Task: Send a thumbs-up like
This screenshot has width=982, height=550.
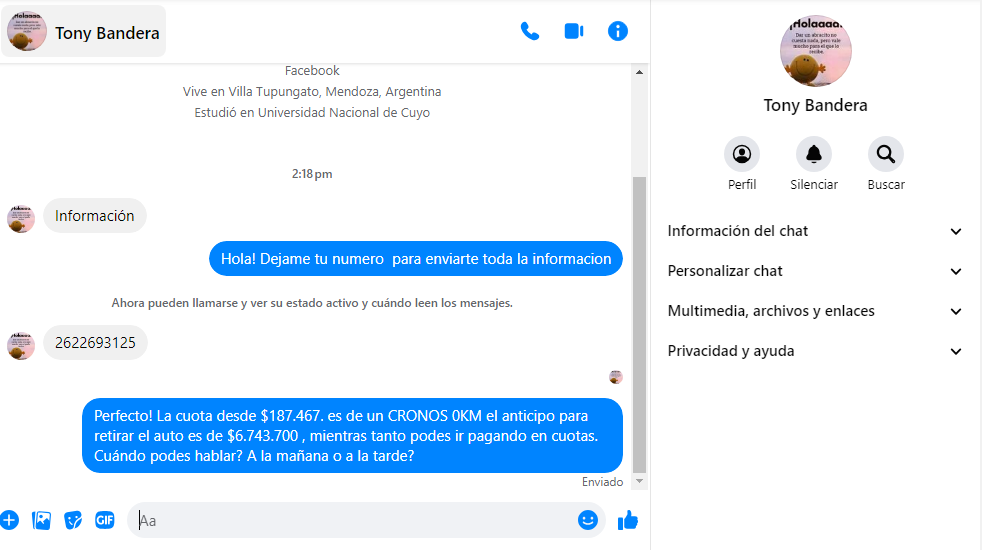Action: [628, 520]
